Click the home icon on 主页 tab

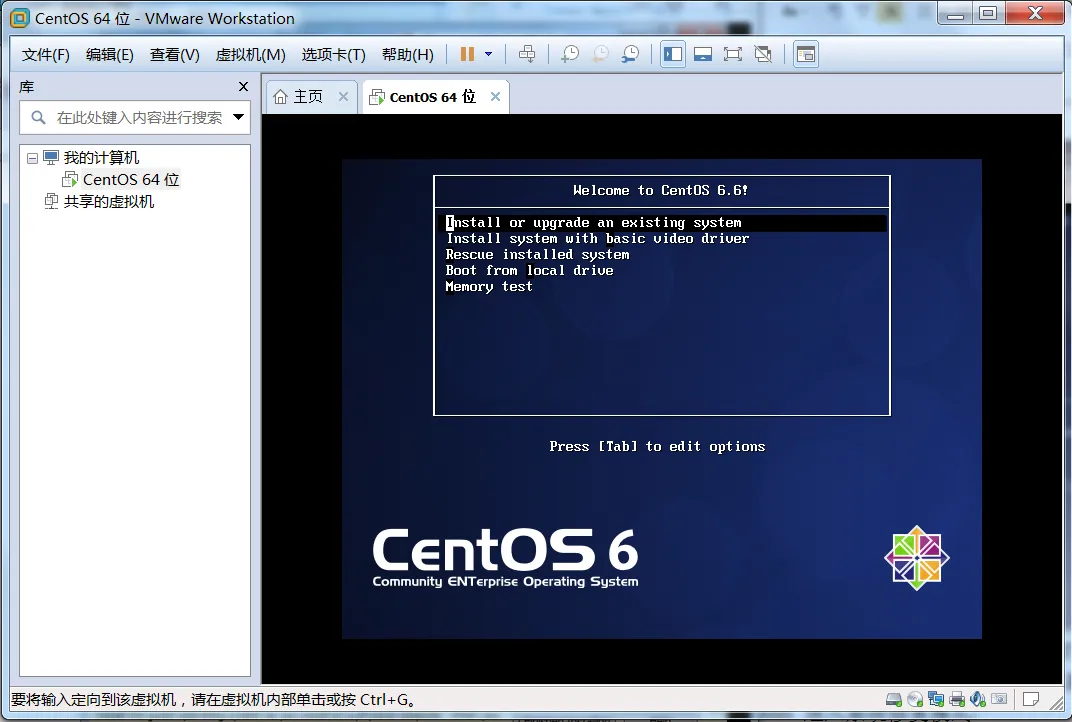[280, 97]
